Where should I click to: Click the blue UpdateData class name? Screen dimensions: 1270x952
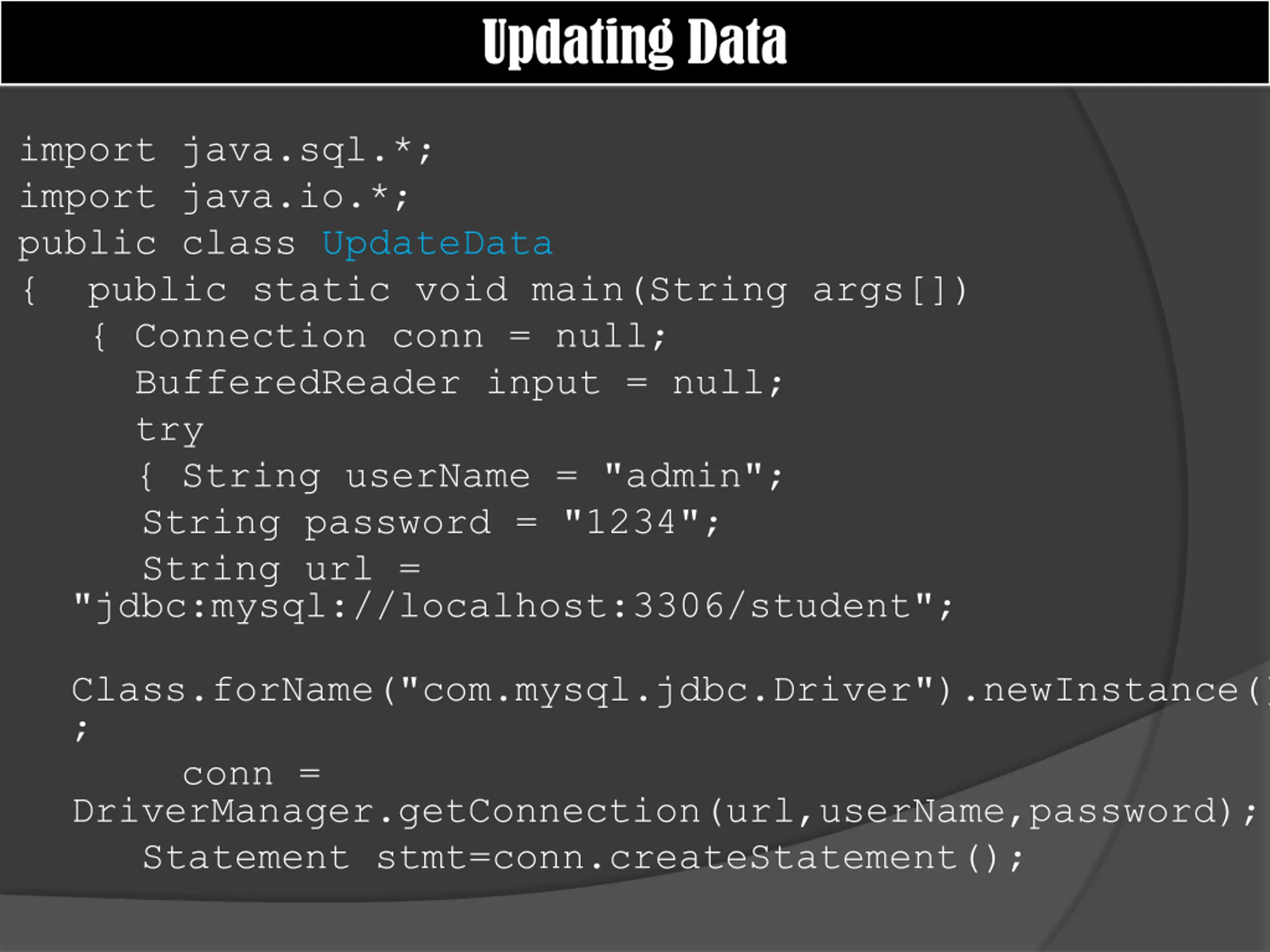click(437, 243)
